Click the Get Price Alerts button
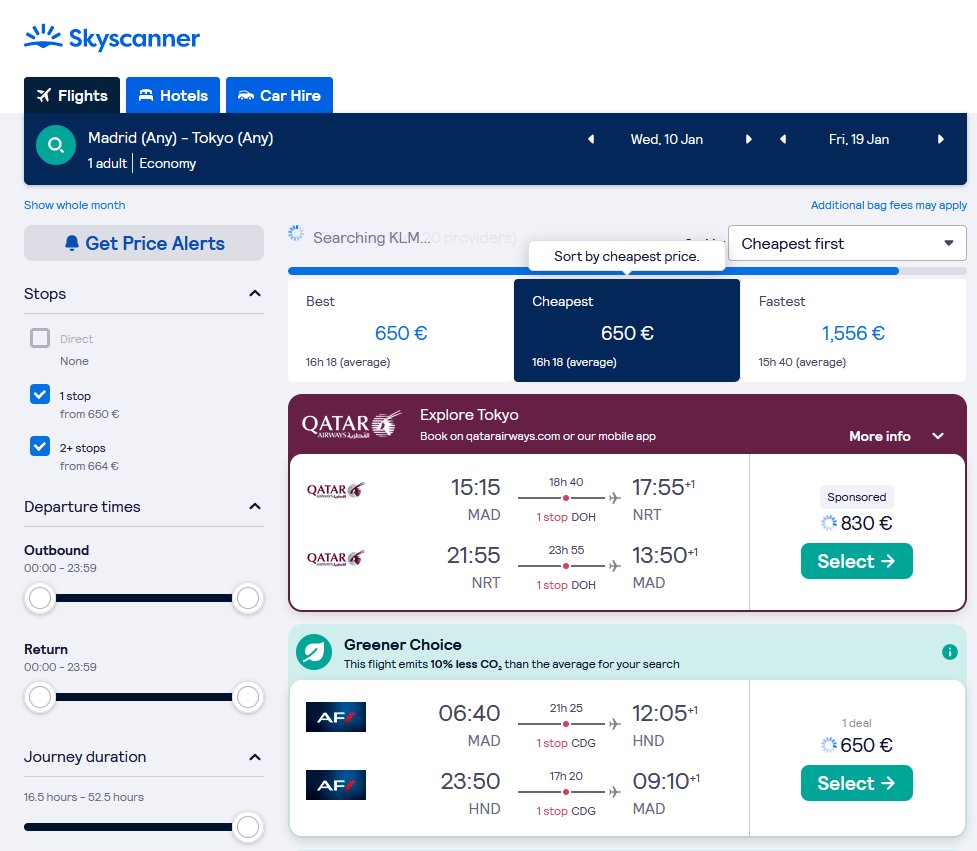977x851 pixels. point(144,243)
